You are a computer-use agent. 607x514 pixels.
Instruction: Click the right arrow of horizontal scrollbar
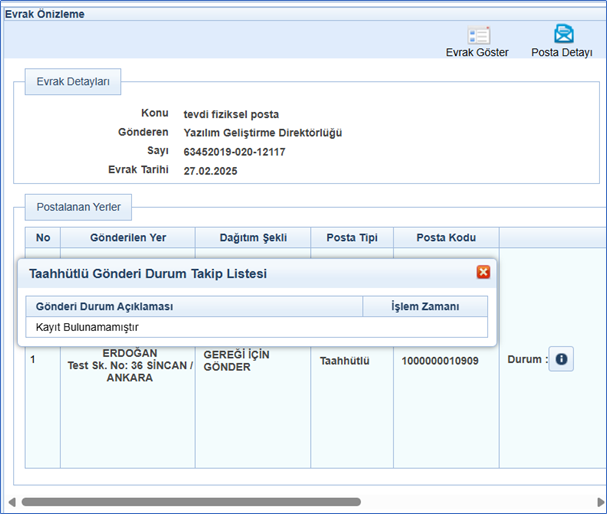click(598, 501)
